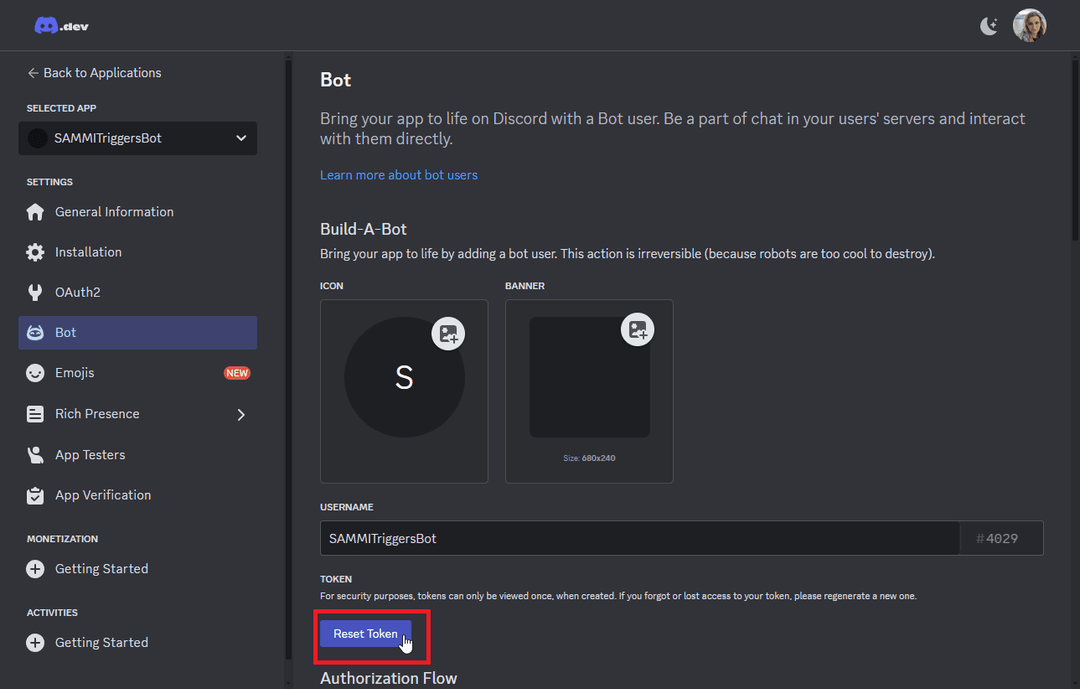Click the bot icon S avatar
The height and width of the screenshot is (689, 1080).
[x=404, y=377]
